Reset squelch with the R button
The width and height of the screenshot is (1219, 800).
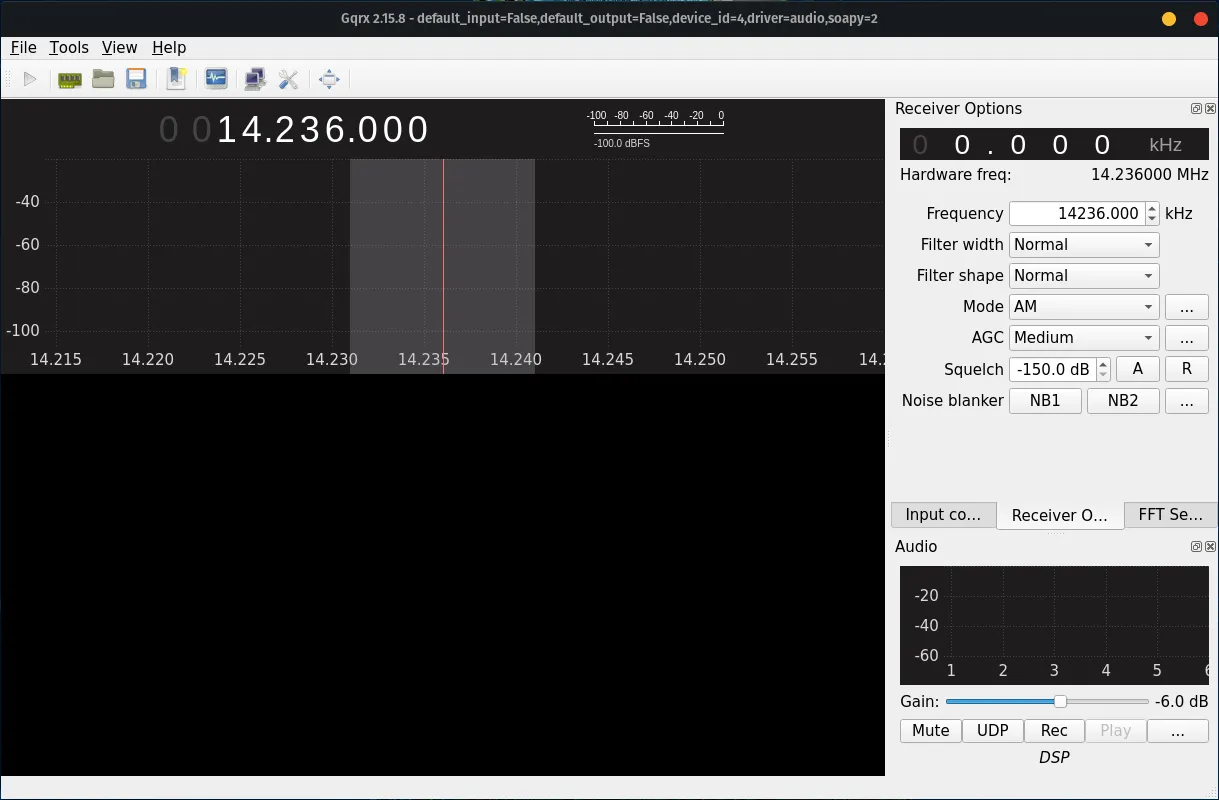[x=1187, y=369]
